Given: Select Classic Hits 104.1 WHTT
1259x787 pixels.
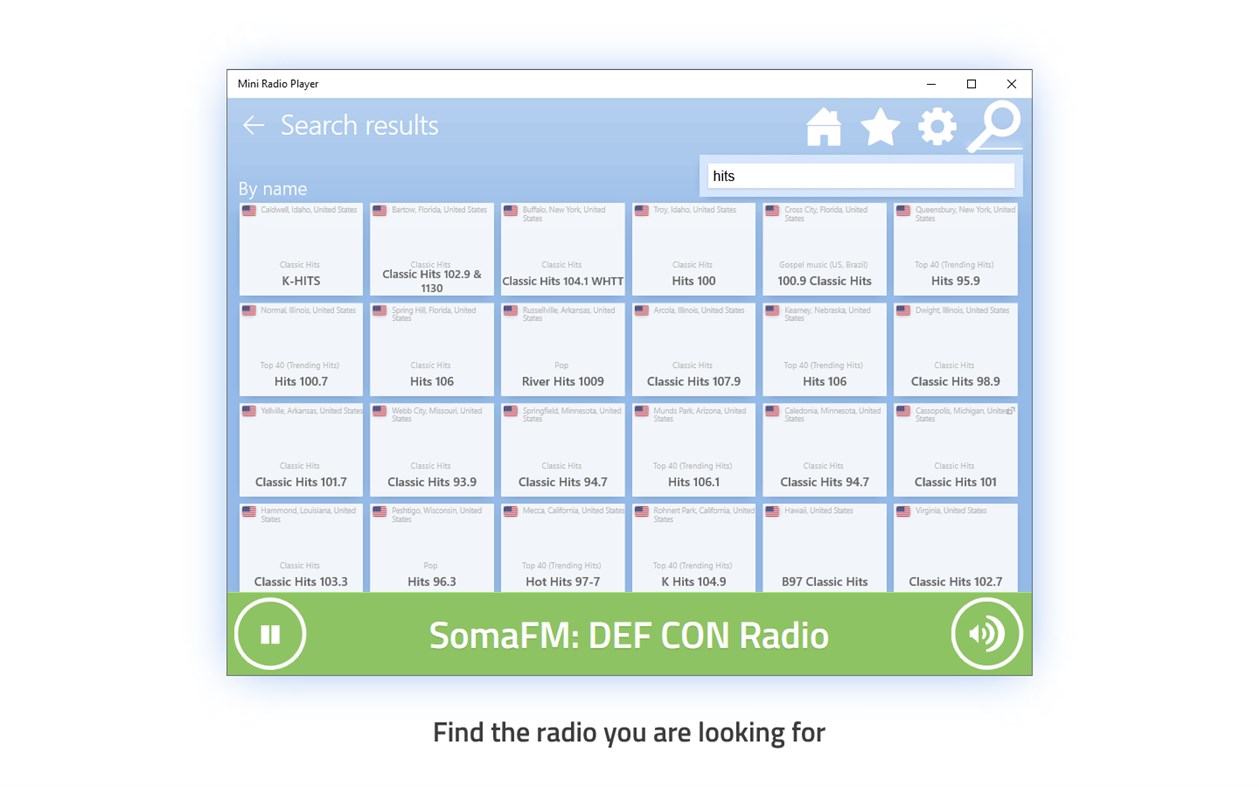Looking at the screenshot, I should point(562,250).
